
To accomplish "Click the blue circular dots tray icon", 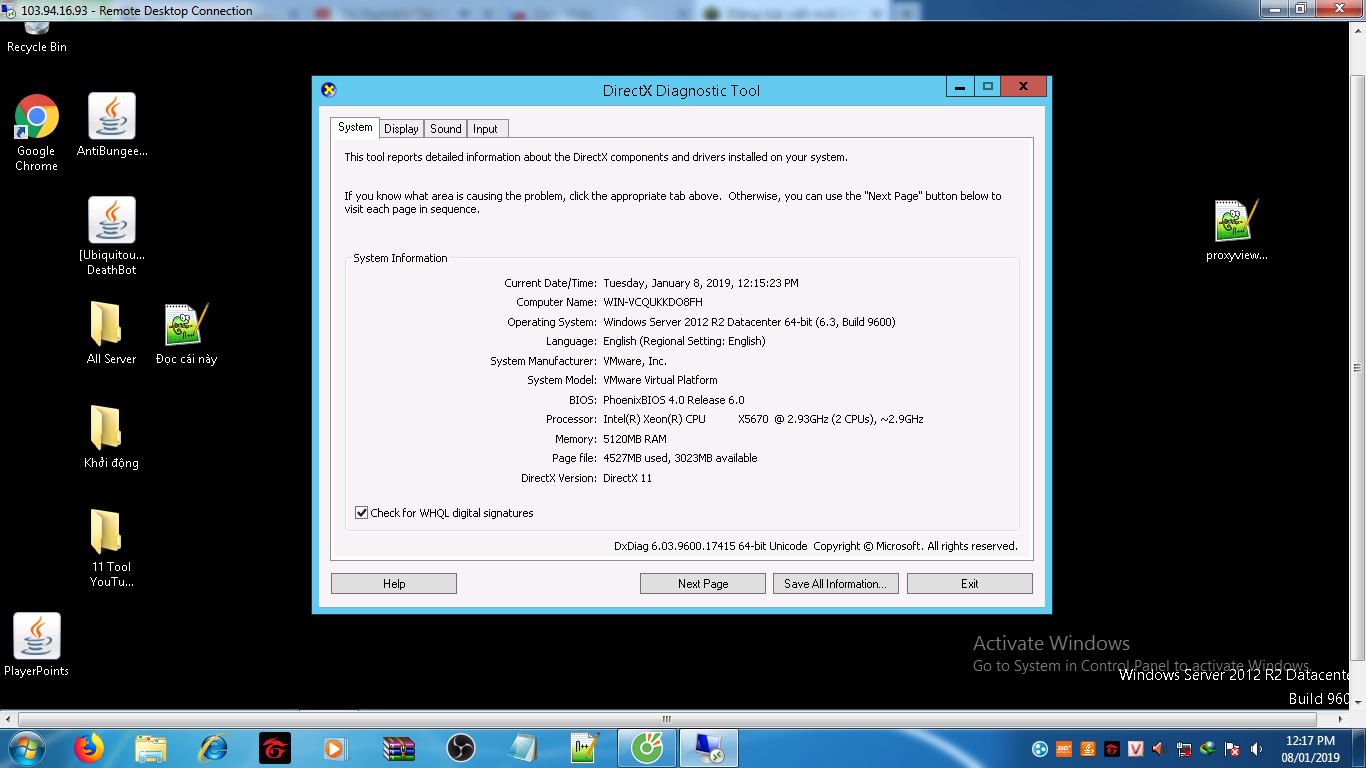I will [1040, 749].
